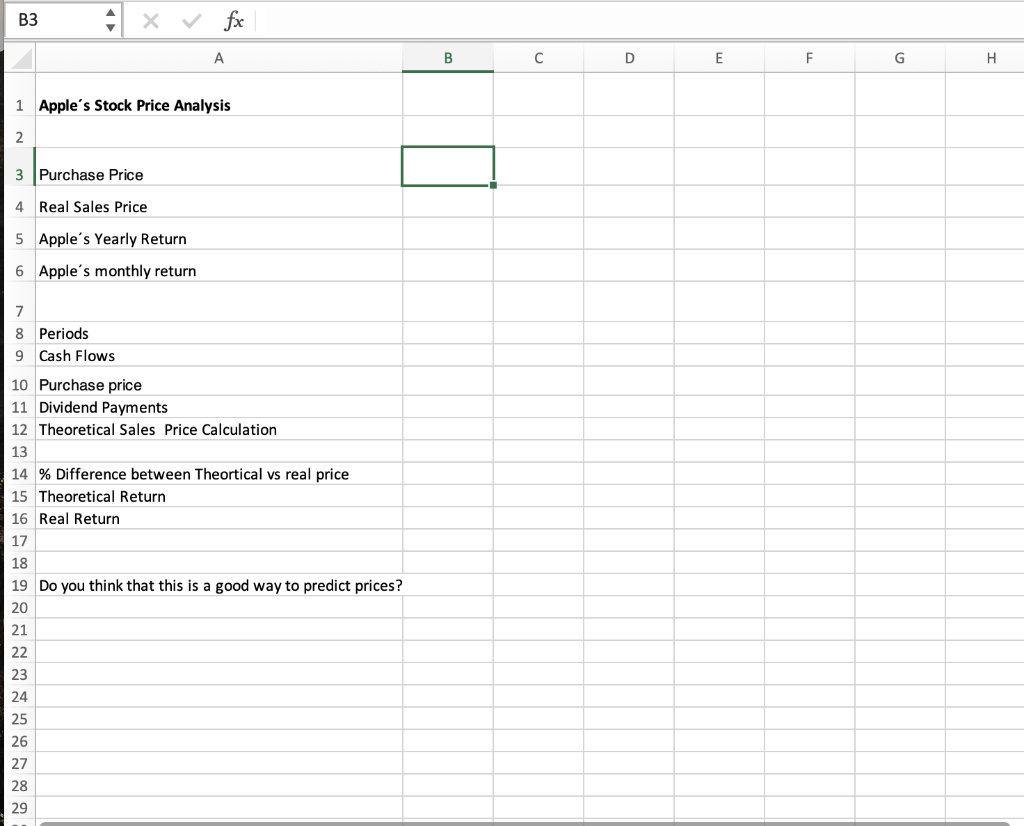1024x826 pixels.
Task: Select row 29 header
Action: coord(20,808)
